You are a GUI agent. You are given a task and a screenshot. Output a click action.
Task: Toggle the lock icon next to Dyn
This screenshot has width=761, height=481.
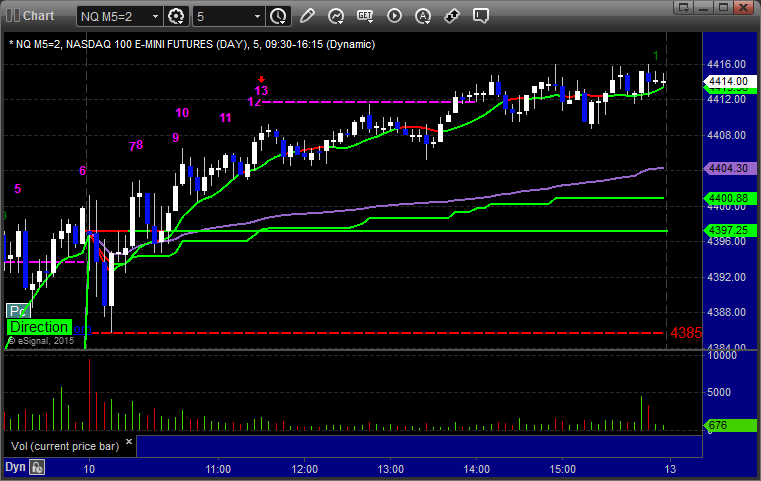point(37,467)
